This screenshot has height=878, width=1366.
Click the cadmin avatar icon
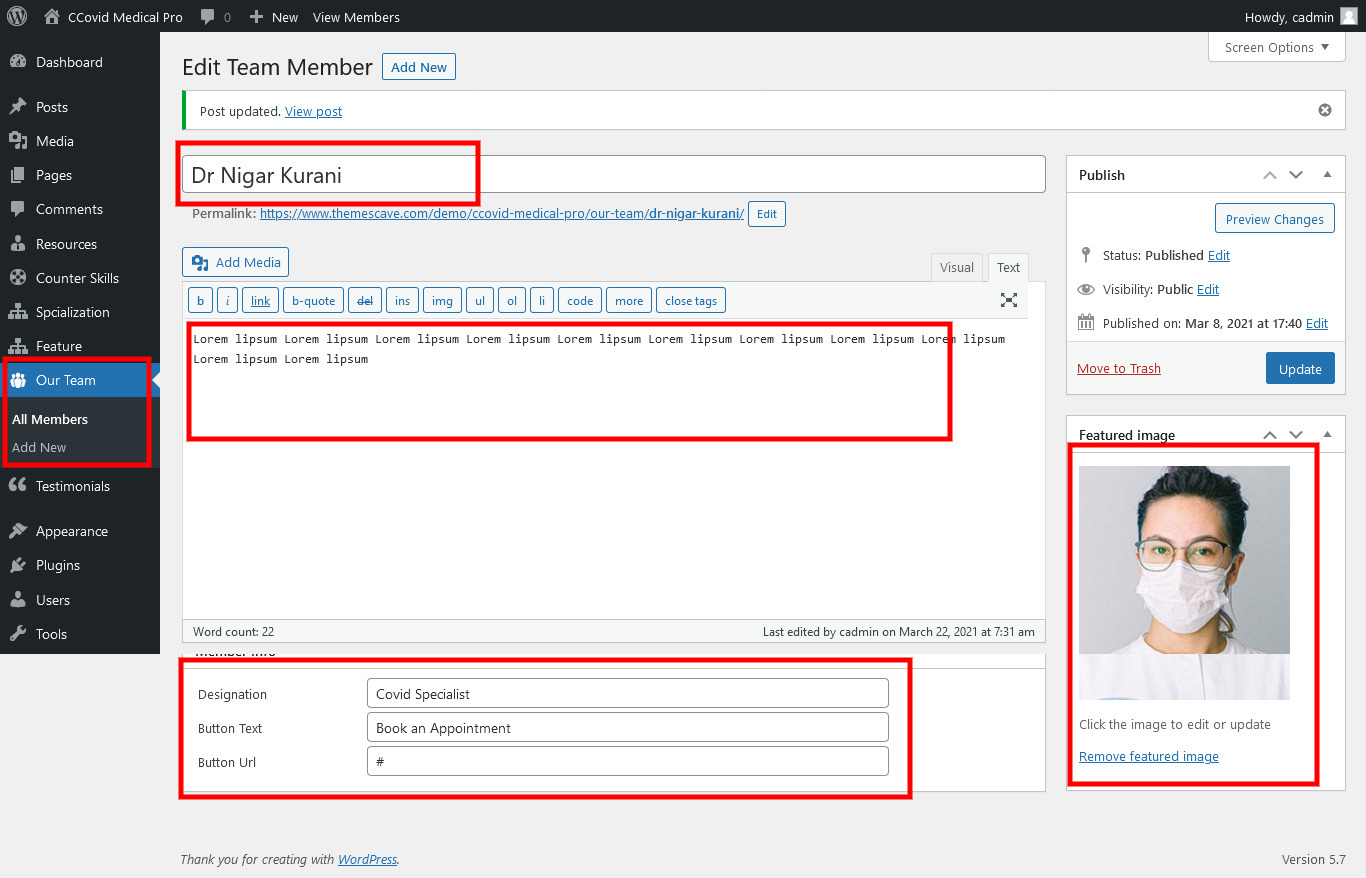(x=1349, y=16)
